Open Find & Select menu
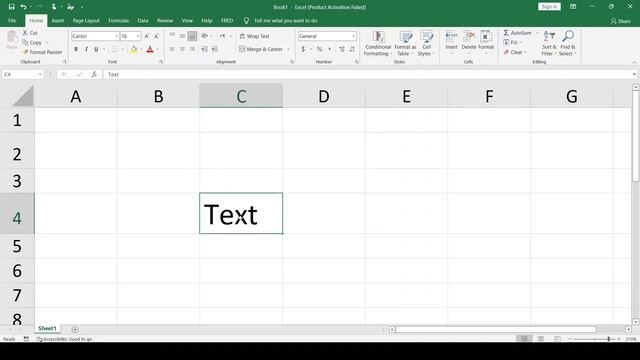The height and width of the screenshot is (360, 640). [x=567, y=43]
